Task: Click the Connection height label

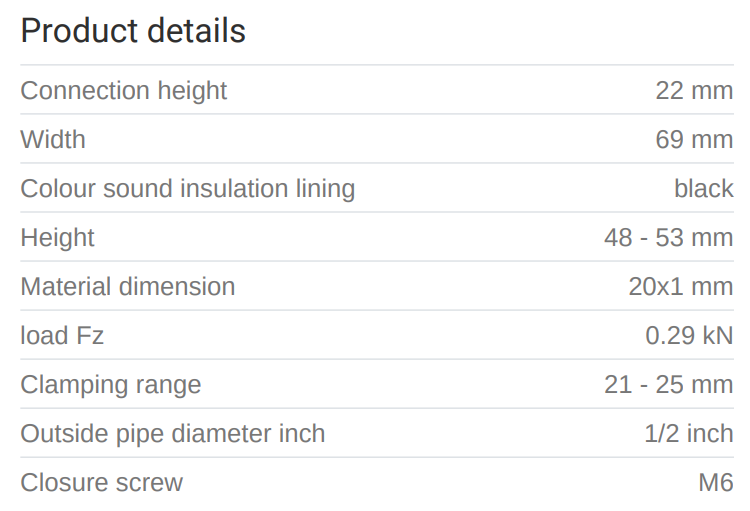Action: tap(124, 90)
